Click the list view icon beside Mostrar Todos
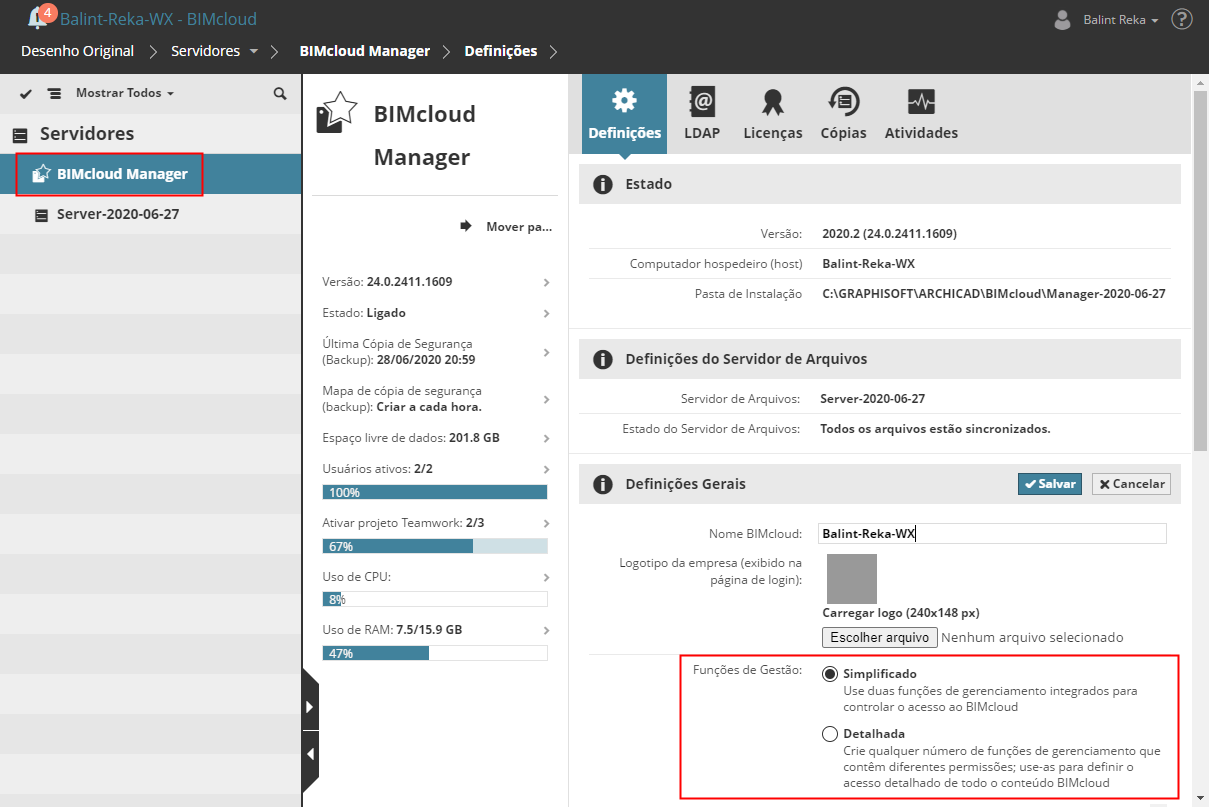The width and height of the screenshot is (1209, 807). [54, 93]
